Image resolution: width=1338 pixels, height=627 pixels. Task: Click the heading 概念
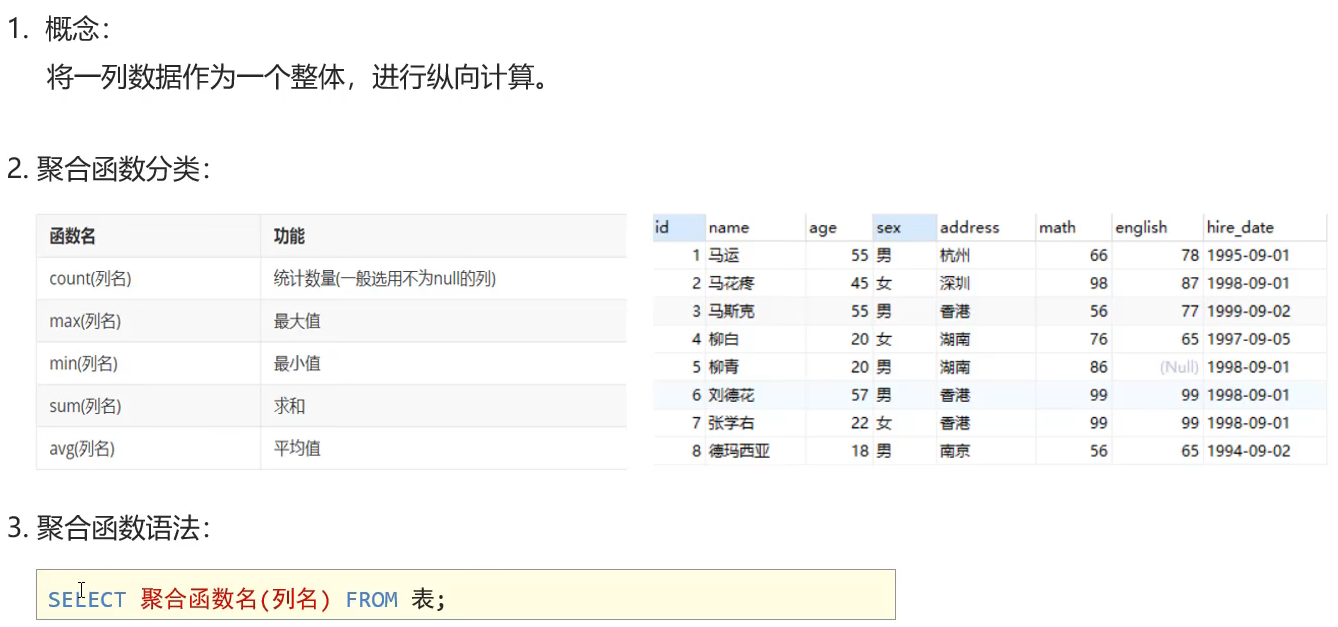77,30
